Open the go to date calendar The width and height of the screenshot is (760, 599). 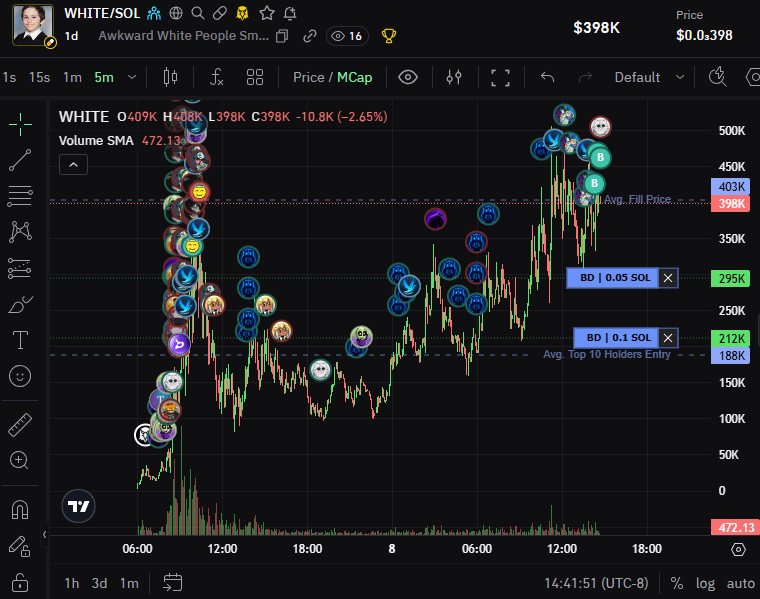[173, 583]
